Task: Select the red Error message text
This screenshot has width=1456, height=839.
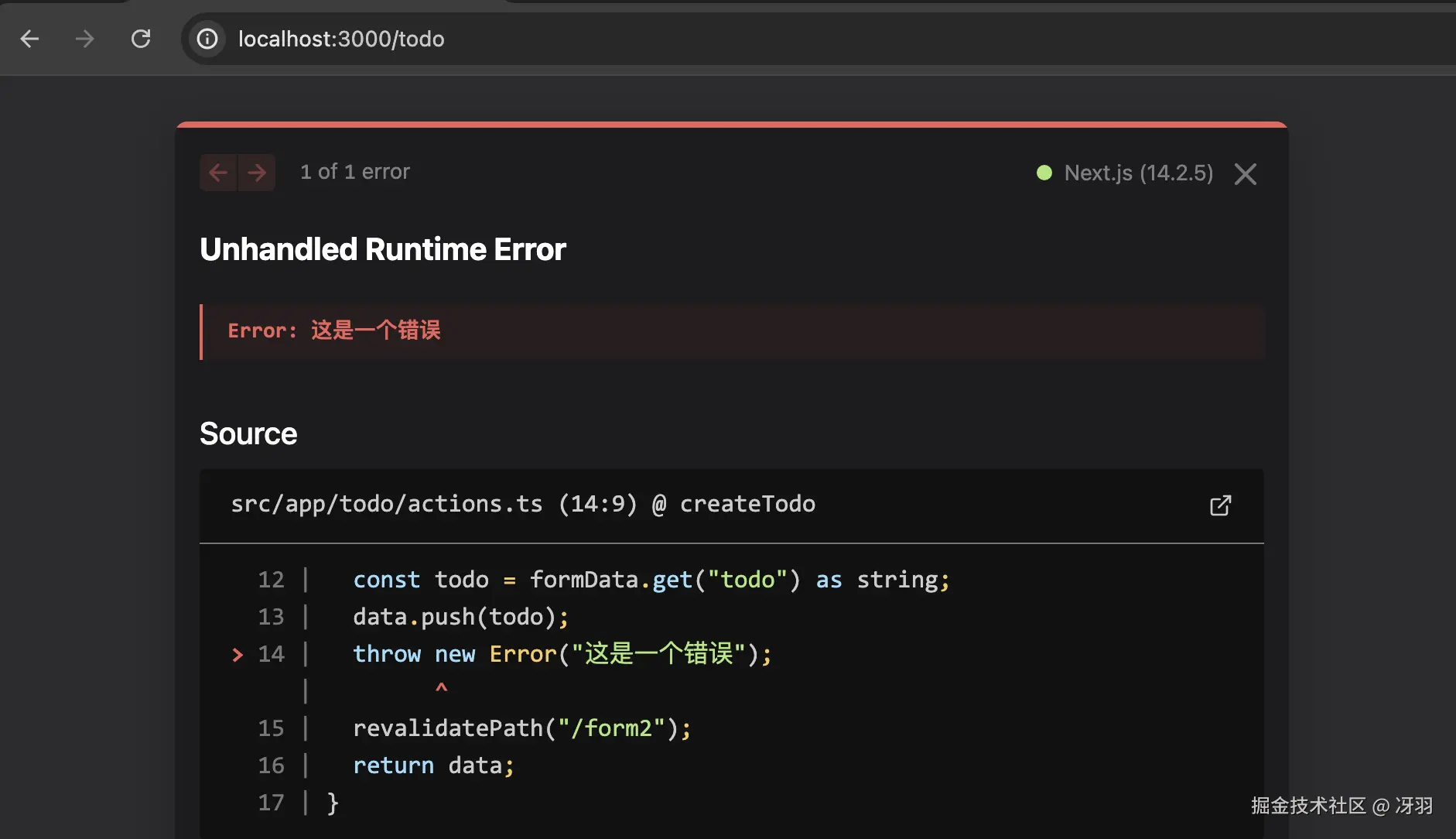Action: click(334, 330)
